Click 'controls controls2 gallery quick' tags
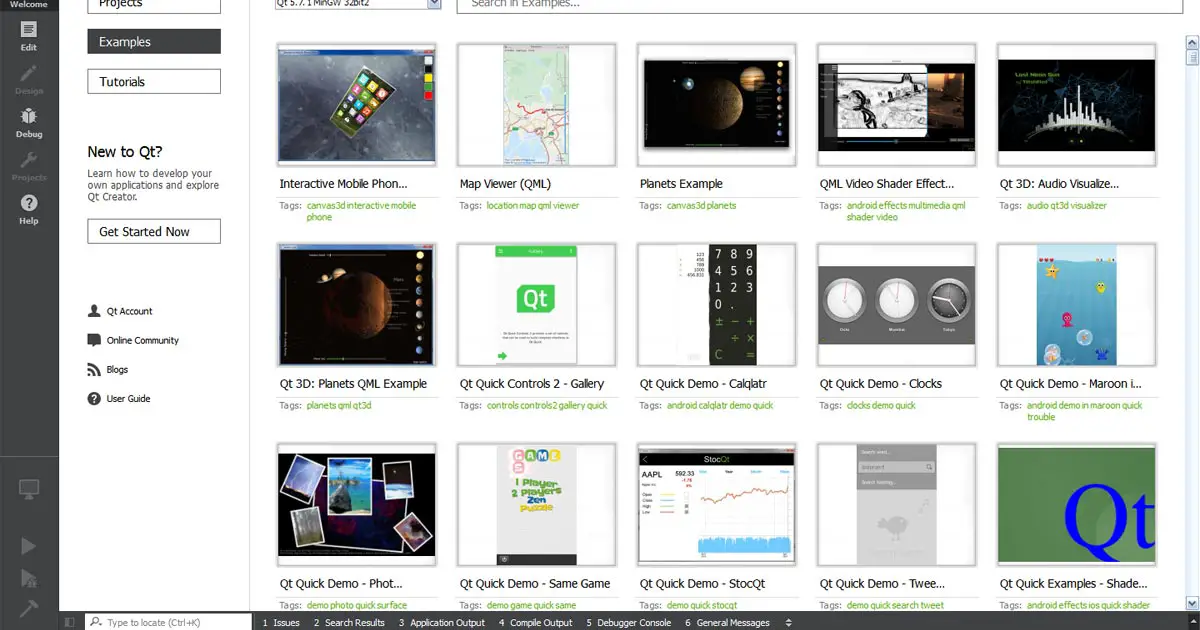 pyautogui.click(x=547, y=405)
